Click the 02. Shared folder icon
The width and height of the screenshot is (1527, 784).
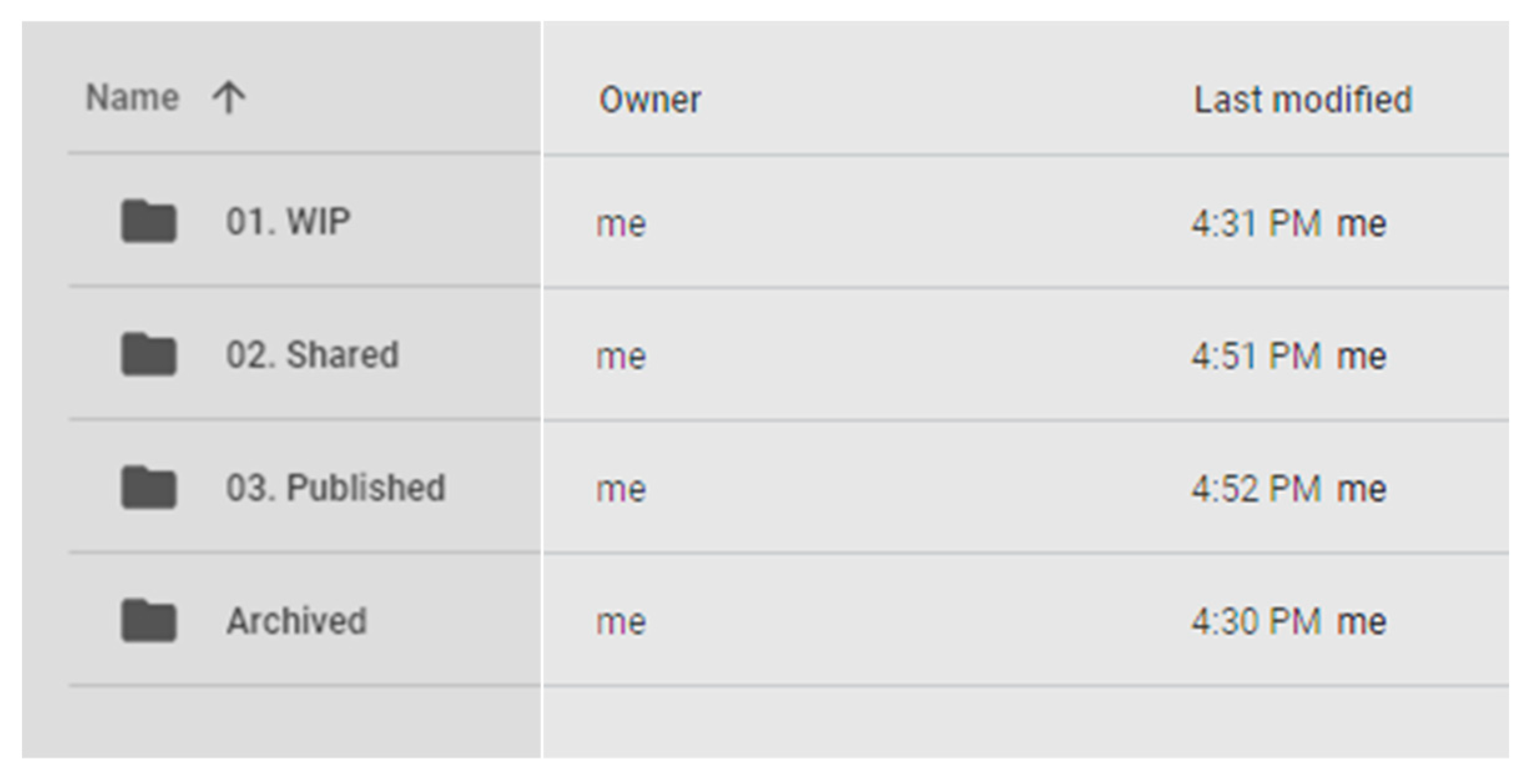pos(148,354)
